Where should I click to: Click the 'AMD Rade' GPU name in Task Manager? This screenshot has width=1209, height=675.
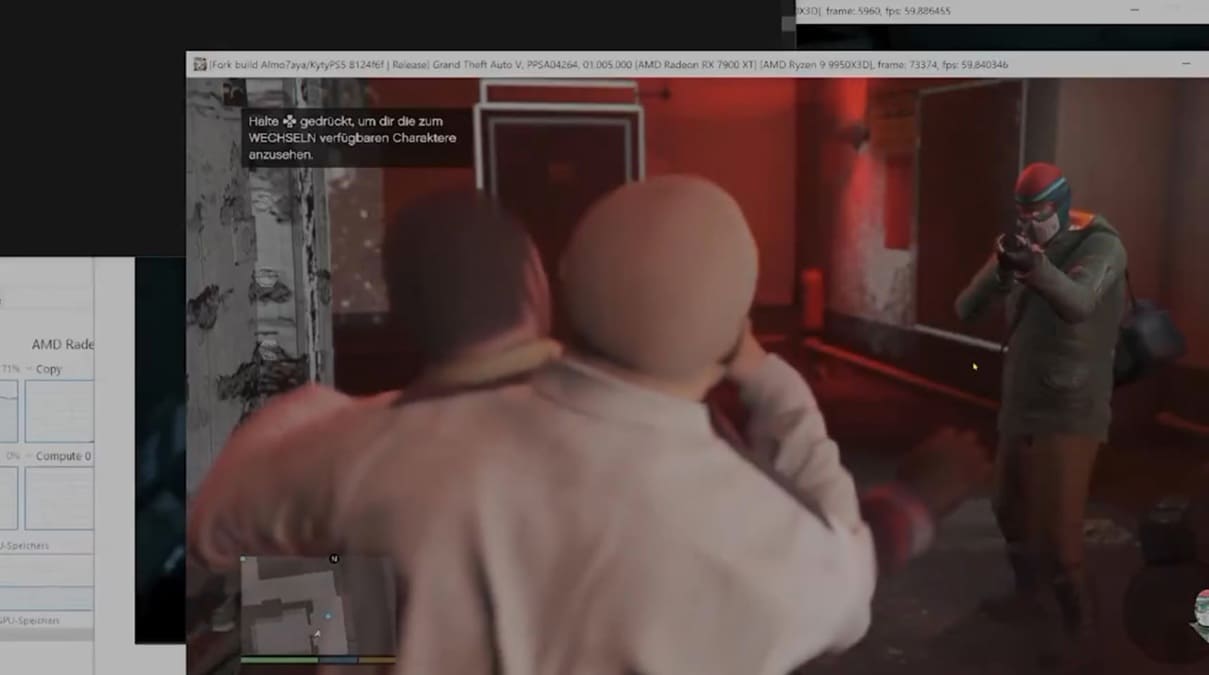[x=62, y=344]
